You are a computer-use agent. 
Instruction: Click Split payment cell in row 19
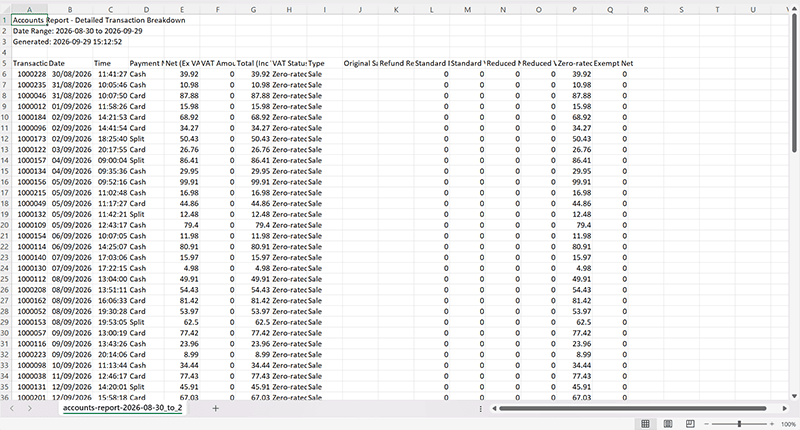(x=146, y=214)
